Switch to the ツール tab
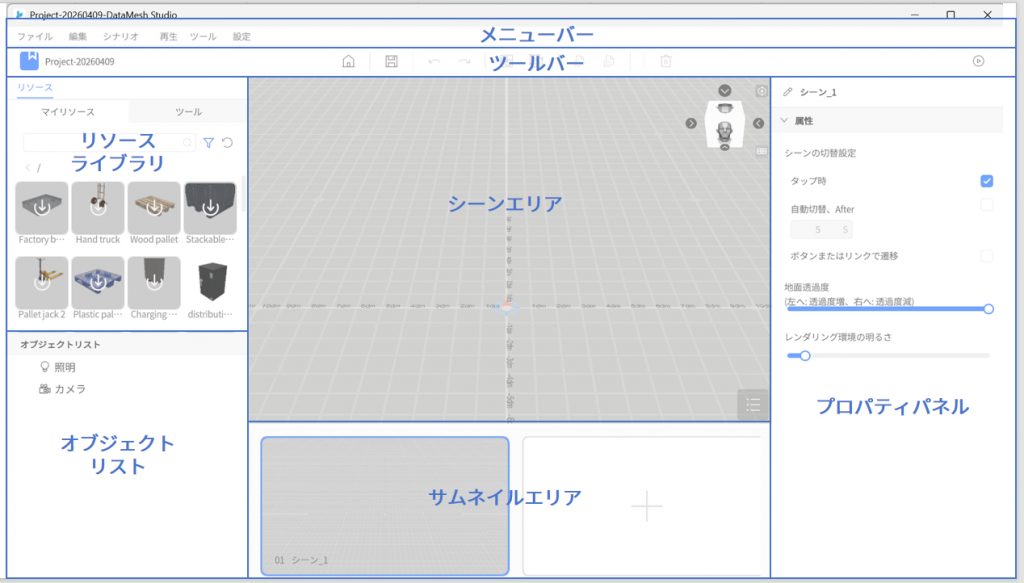 (188, 112)
